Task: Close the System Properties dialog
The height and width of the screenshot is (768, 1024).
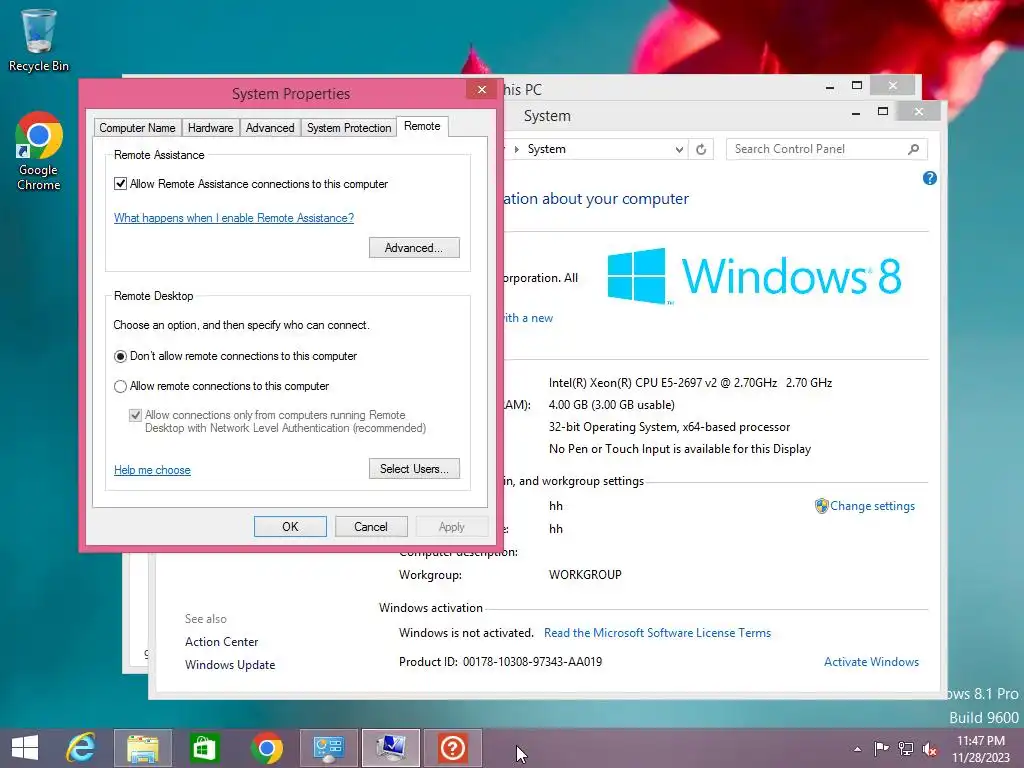Action: (x=482, y=89)
